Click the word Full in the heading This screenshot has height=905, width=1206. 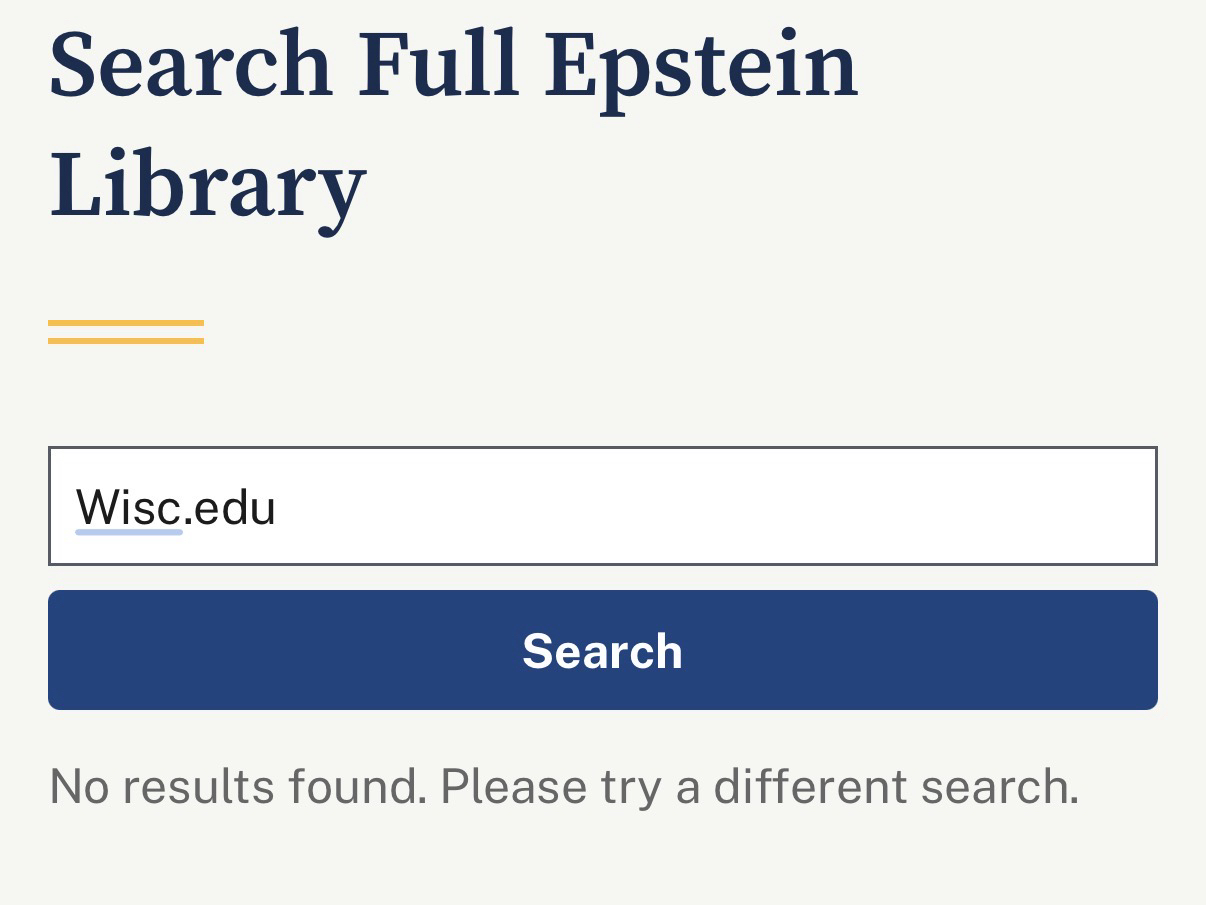(438, 66)
